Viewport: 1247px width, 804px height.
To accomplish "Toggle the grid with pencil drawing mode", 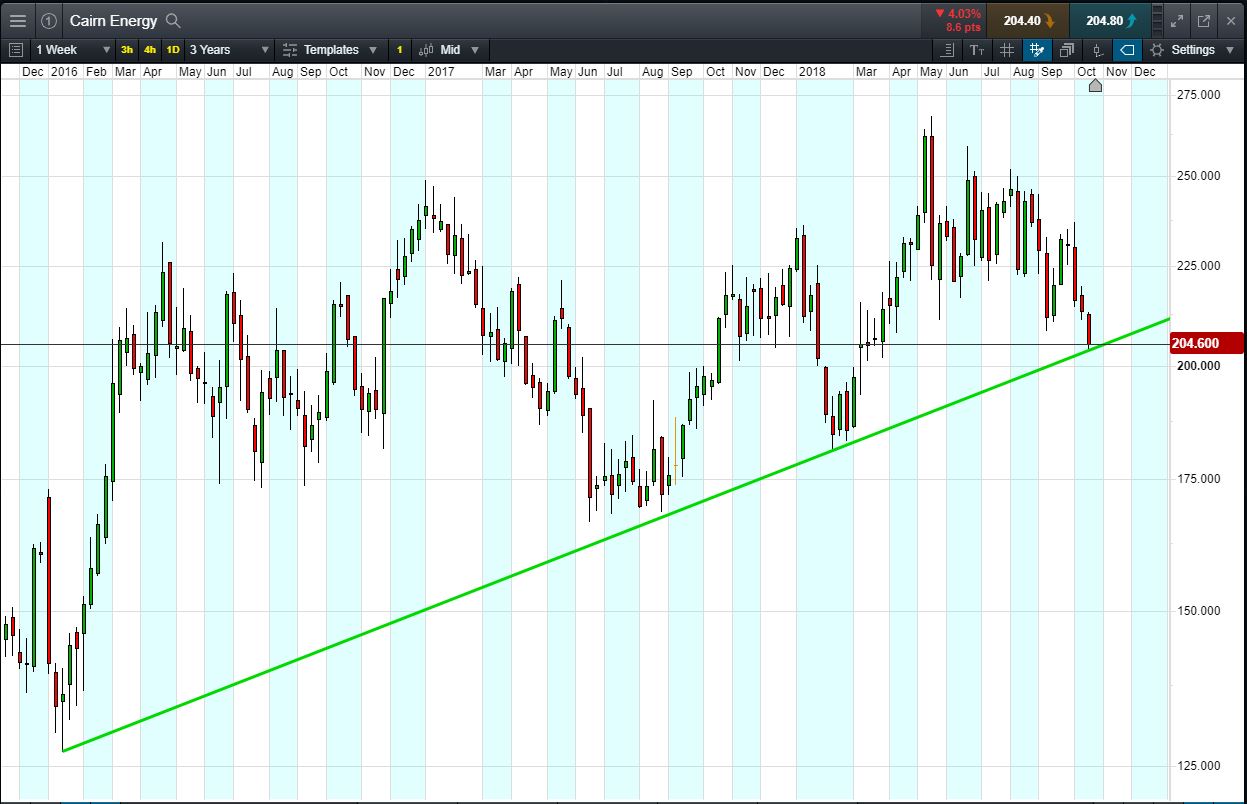I will tap(1037, 49).
